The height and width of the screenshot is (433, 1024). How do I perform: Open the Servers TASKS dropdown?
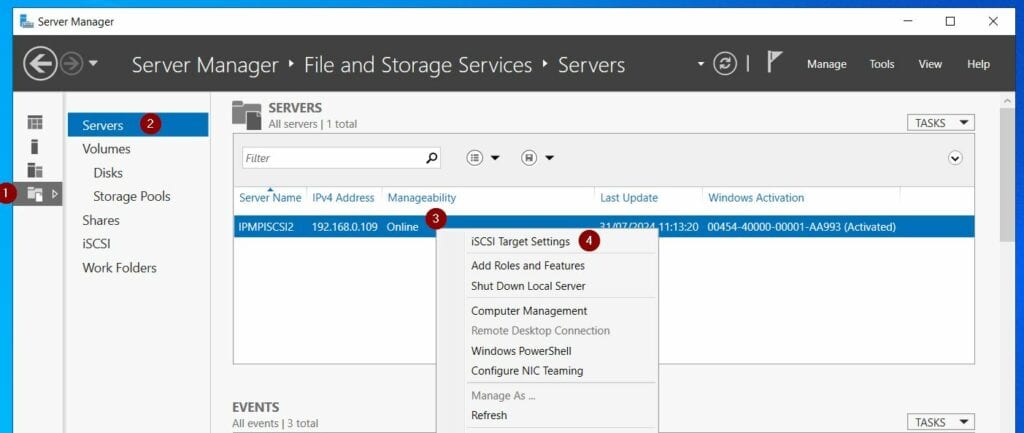(940, 123)
